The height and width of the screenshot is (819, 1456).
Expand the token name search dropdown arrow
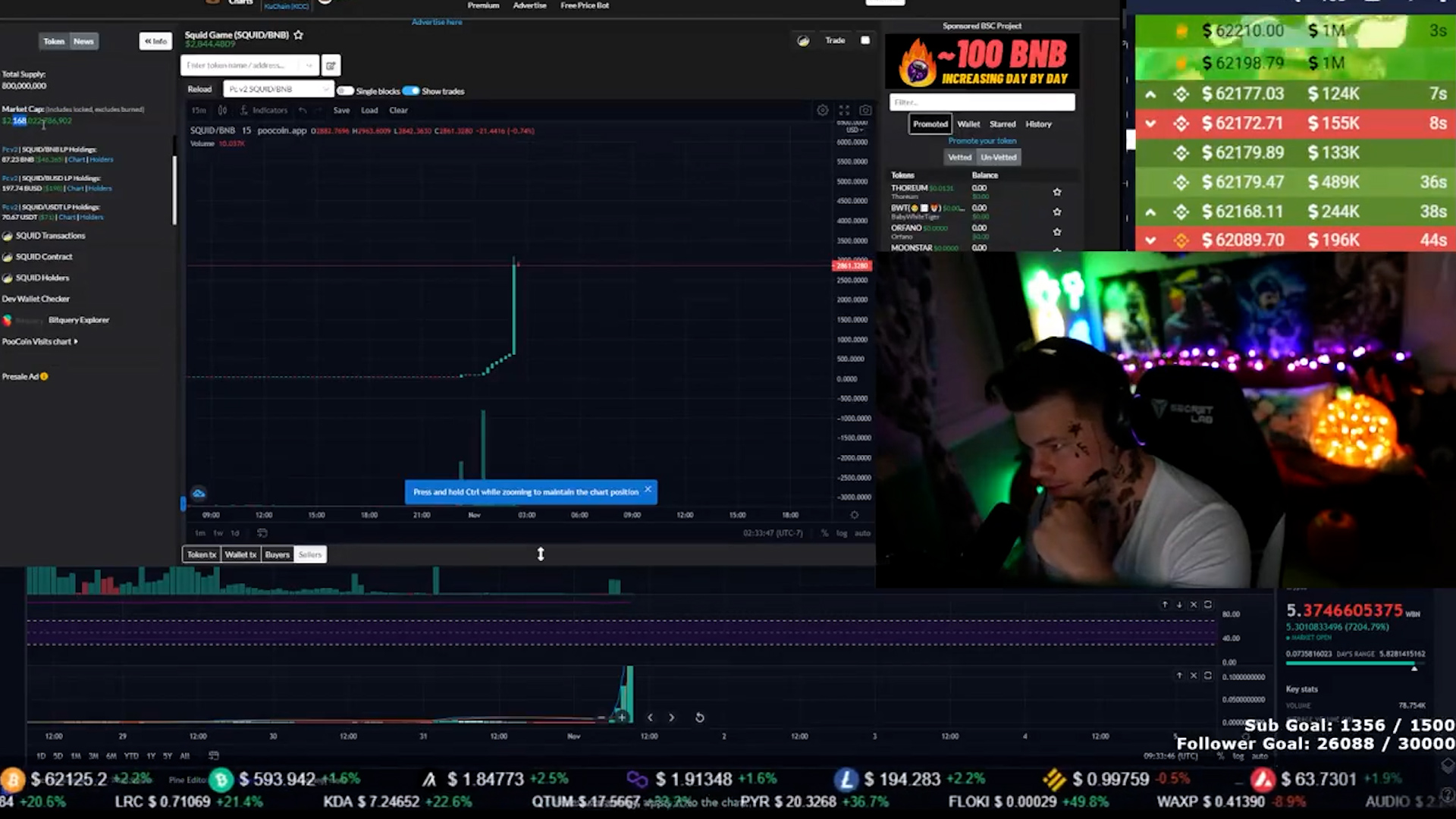(309, 65)
